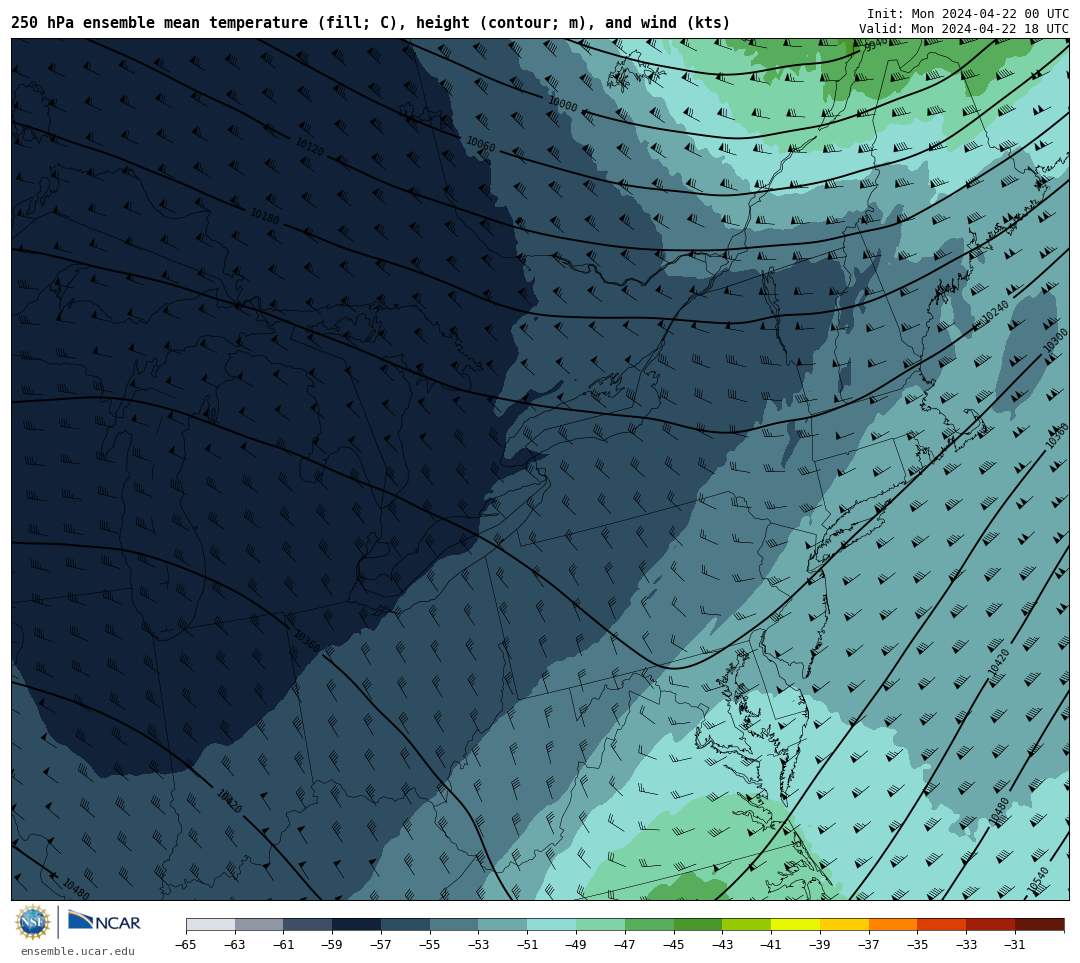Pick the -39 to -37 amber colorbar swatch
This screenshot has width=1080, height=963.
tap(844, 924)
